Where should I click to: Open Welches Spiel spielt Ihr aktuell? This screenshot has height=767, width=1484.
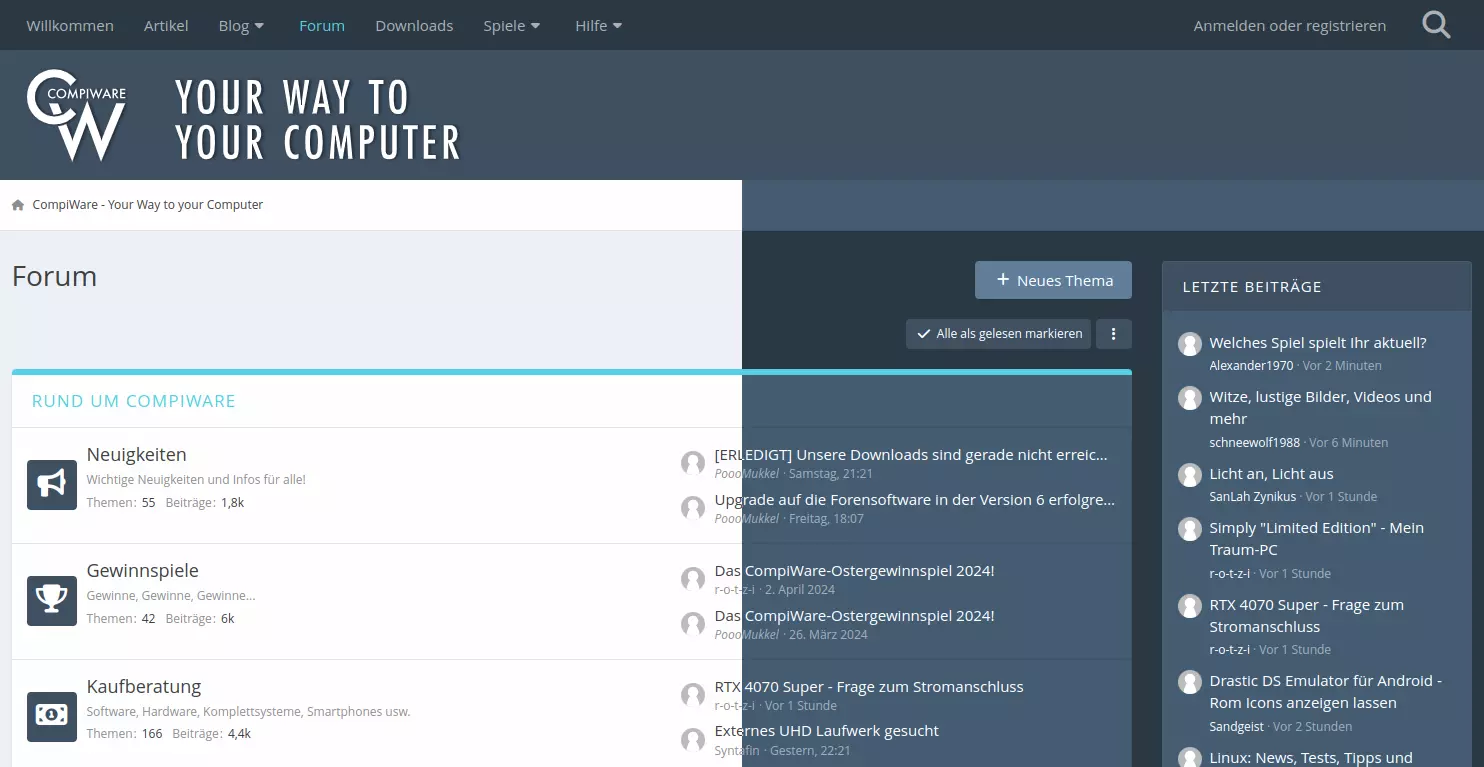pyautogui.click(x=1318, y=343)
